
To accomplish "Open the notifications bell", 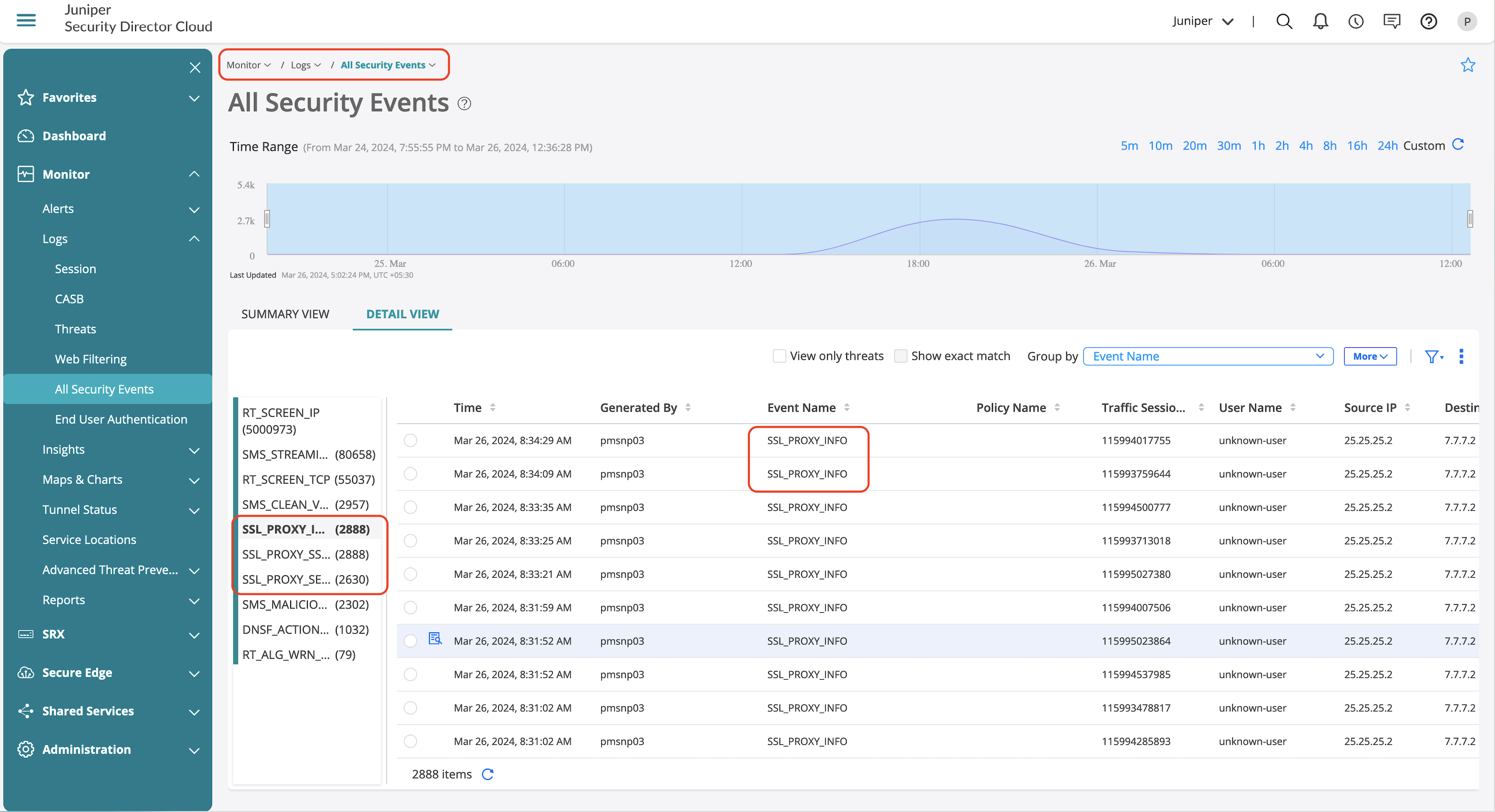I will point(1320,21).
